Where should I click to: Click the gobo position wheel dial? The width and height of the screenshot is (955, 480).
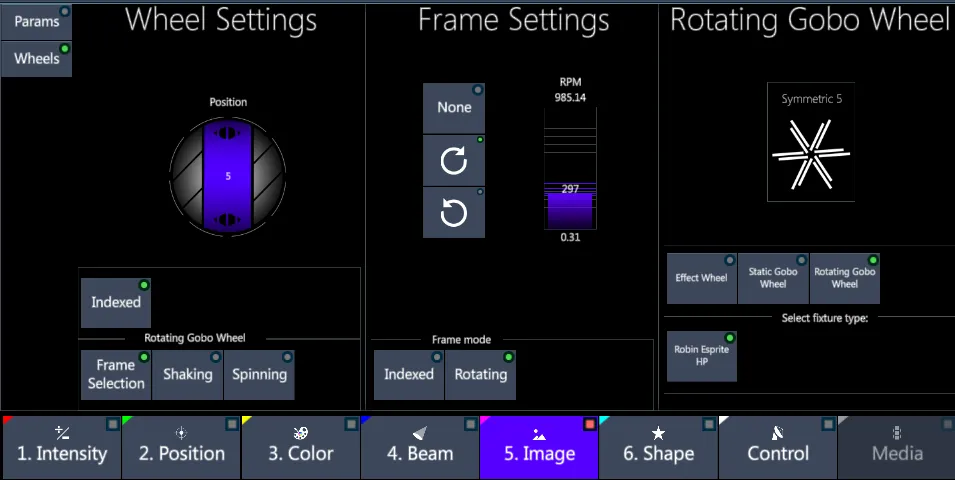(x=228, y=176)
